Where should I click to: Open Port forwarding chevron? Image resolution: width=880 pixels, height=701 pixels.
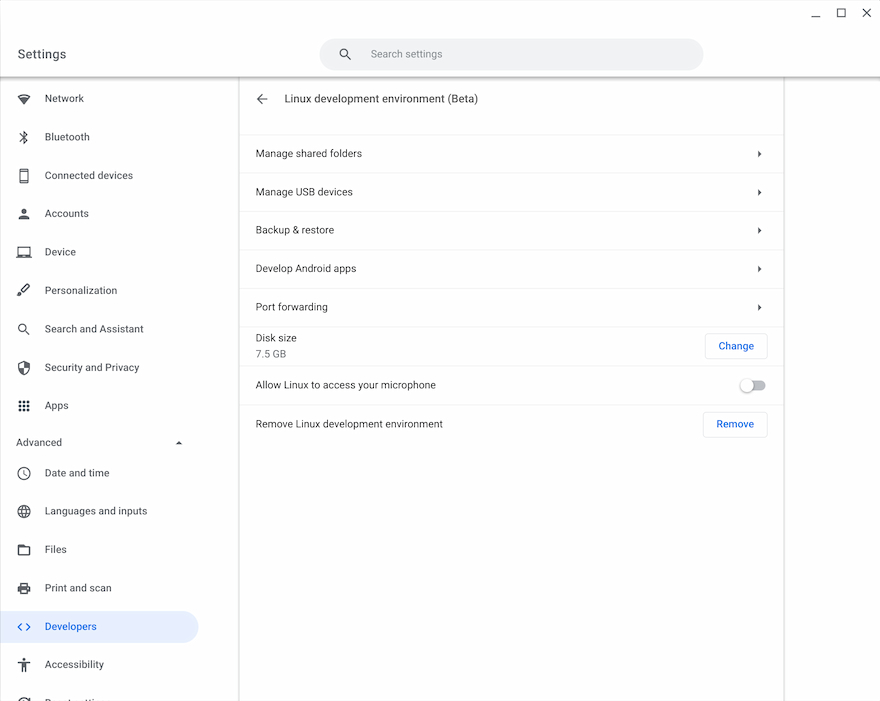pos(759,308)
